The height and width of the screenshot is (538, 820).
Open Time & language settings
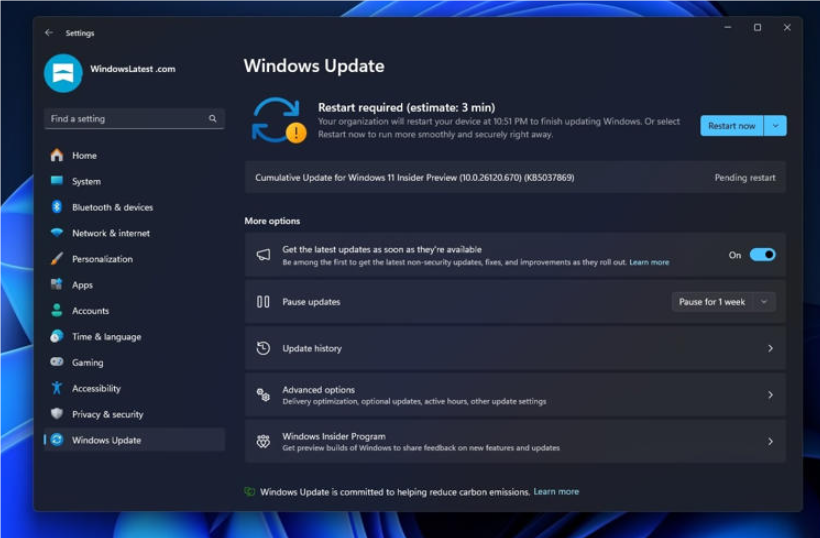[x=135, y=337]
